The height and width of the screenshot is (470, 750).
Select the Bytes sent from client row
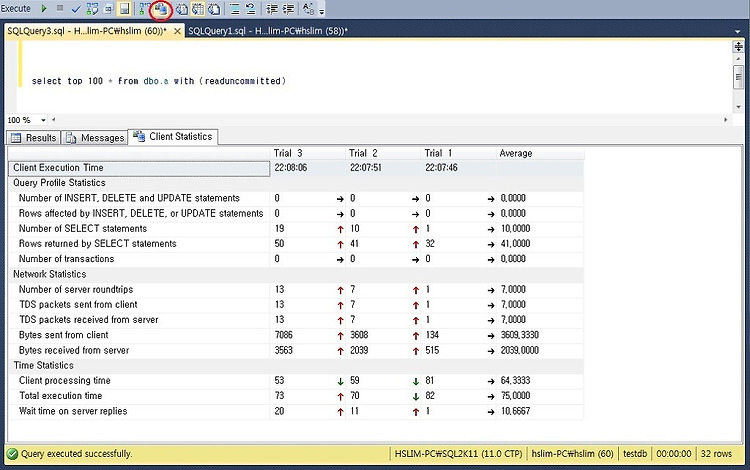click(296, 335)
